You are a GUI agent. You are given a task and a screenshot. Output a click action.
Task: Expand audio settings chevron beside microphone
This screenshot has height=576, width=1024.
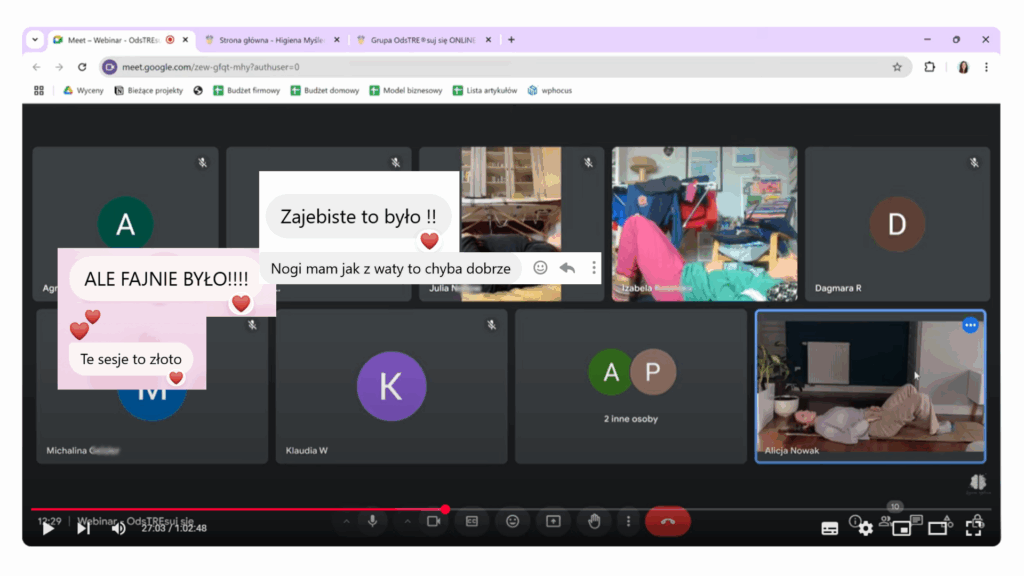click(347, 521)
